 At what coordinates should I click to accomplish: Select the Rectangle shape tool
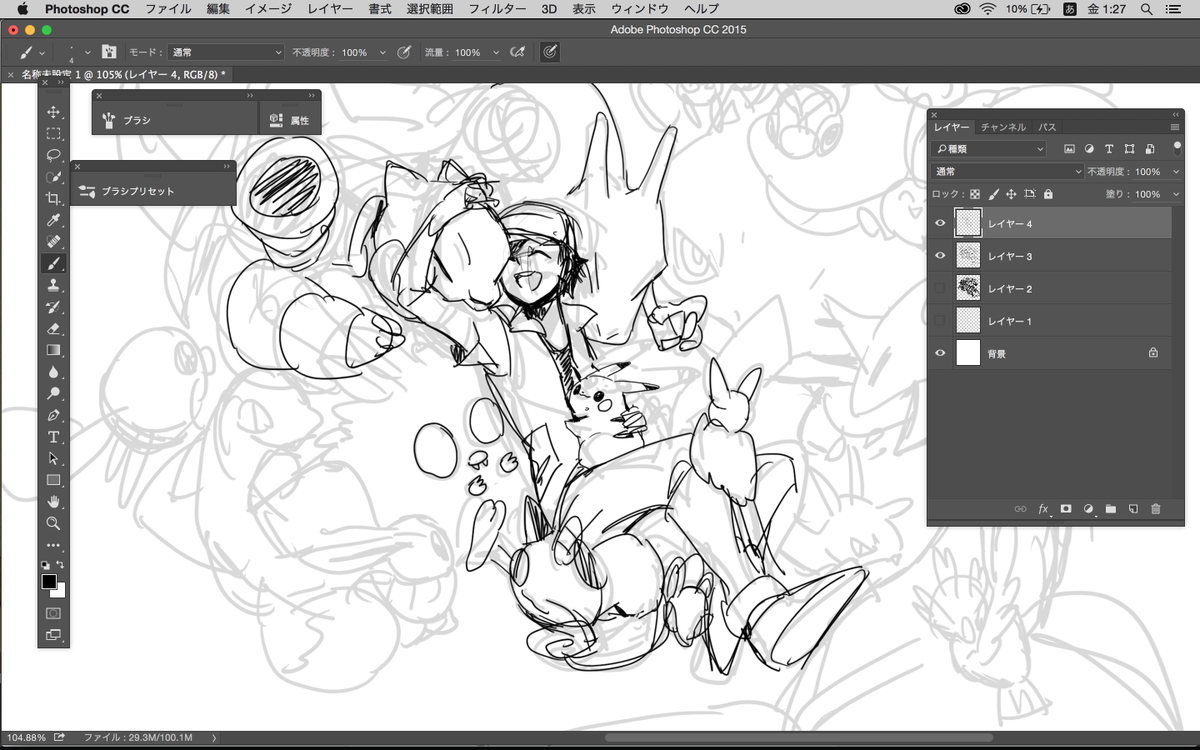coord(53,480)
